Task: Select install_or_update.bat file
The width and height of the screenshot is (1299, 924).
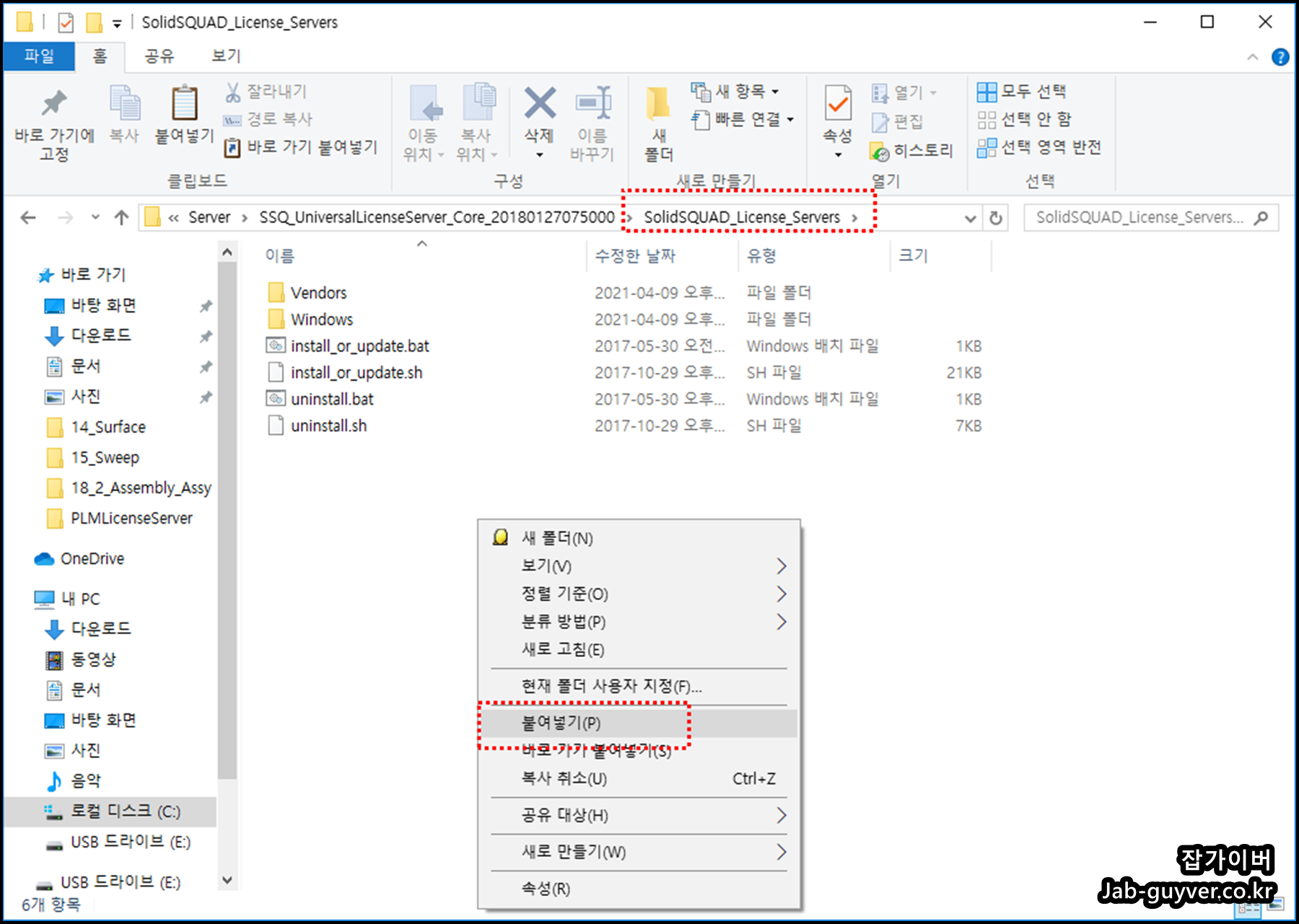Action: (359, 346)
